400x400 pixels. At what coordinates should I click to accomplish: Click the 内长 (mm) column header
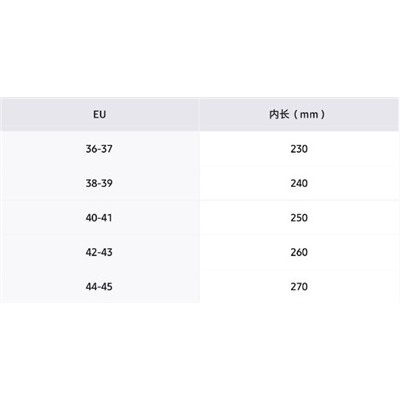[299, 114]
